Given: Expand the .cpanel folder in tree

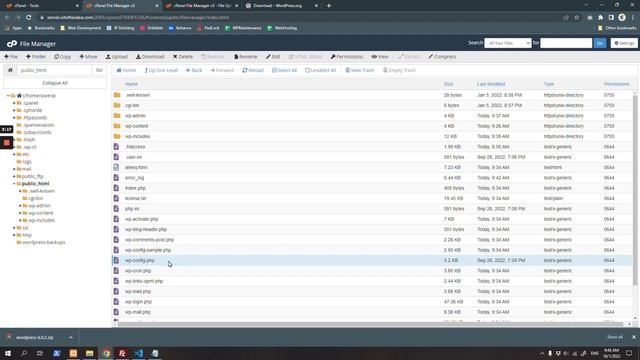Looking at the screenshot, I should (14, 103).
